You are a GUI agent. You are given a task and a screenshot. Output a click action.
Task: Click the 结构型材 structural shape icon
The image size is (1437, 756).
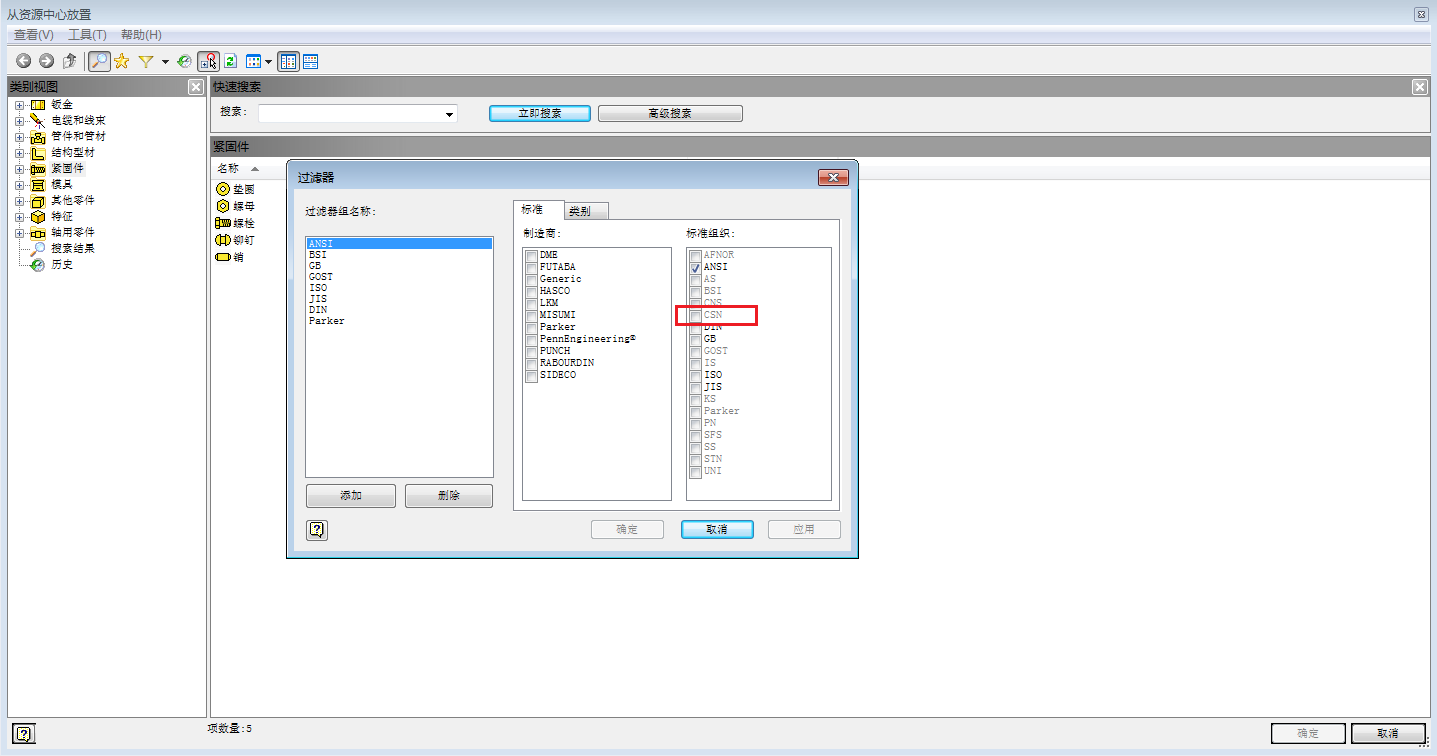[38, 152]
